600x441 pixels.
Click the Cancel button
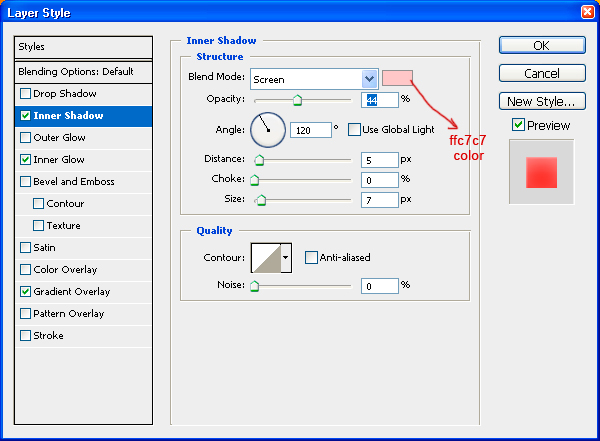coord(542,73)
